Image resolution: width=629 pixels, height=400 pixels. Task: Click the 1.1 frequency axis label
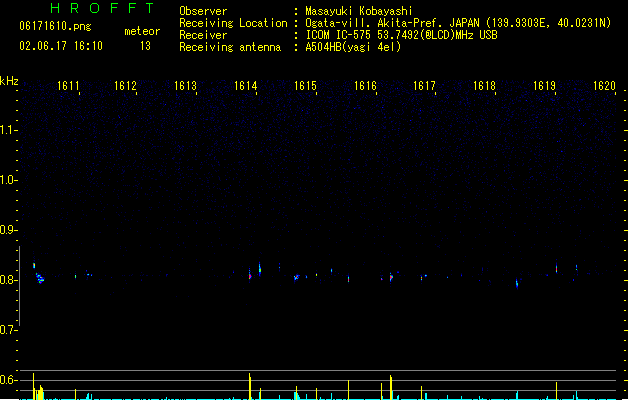click(x=8, y=130)
